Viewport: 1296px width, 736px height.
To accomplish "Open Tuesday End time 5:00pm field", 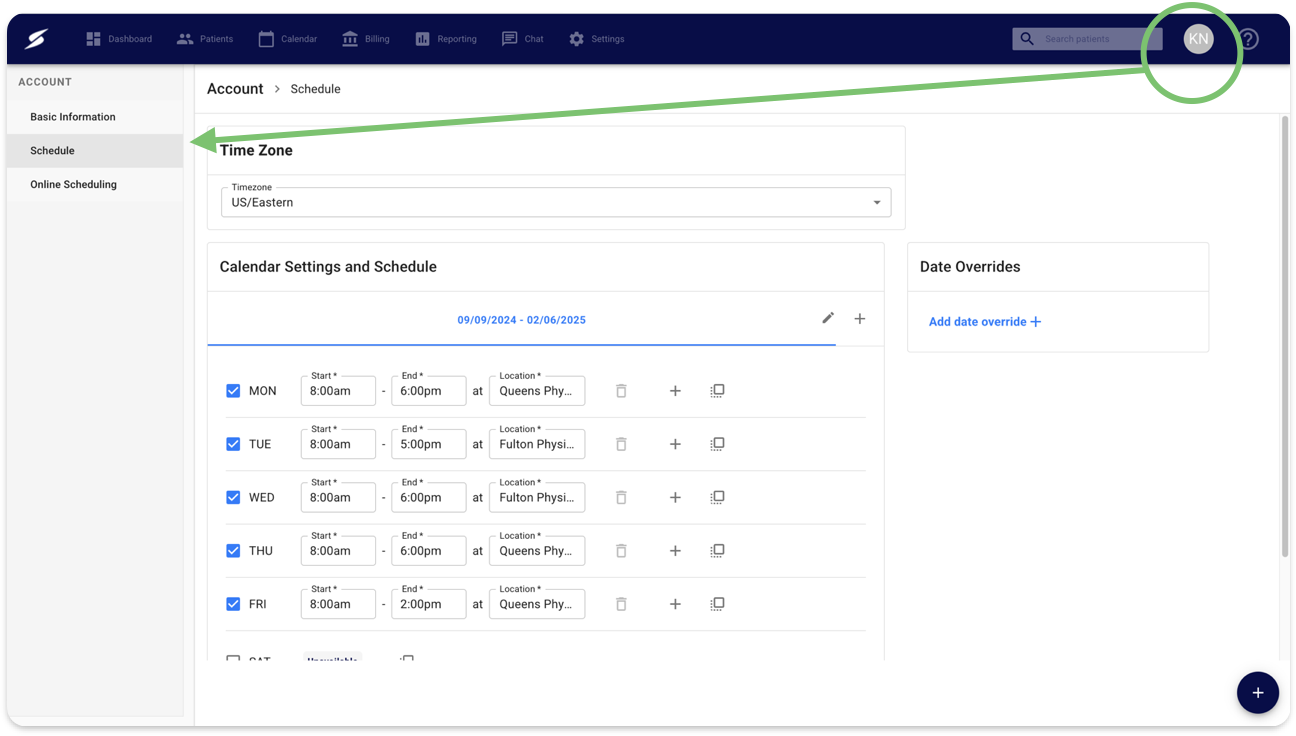I will coord(428,444).
